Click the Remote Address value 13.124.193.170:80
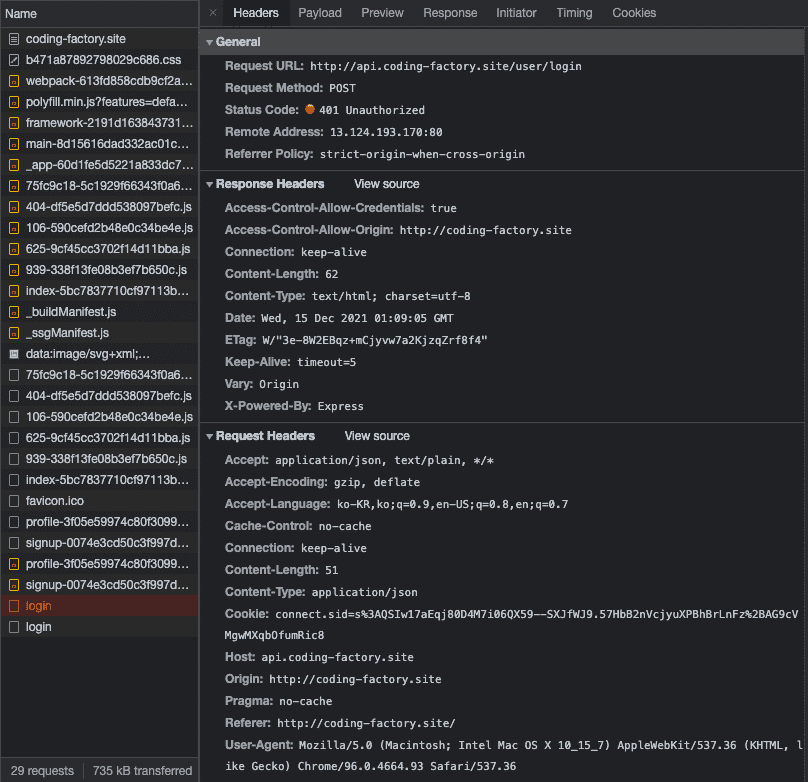The width and height of the screenshot is (808, 782). pyautogui.click(x=386, y=132)
